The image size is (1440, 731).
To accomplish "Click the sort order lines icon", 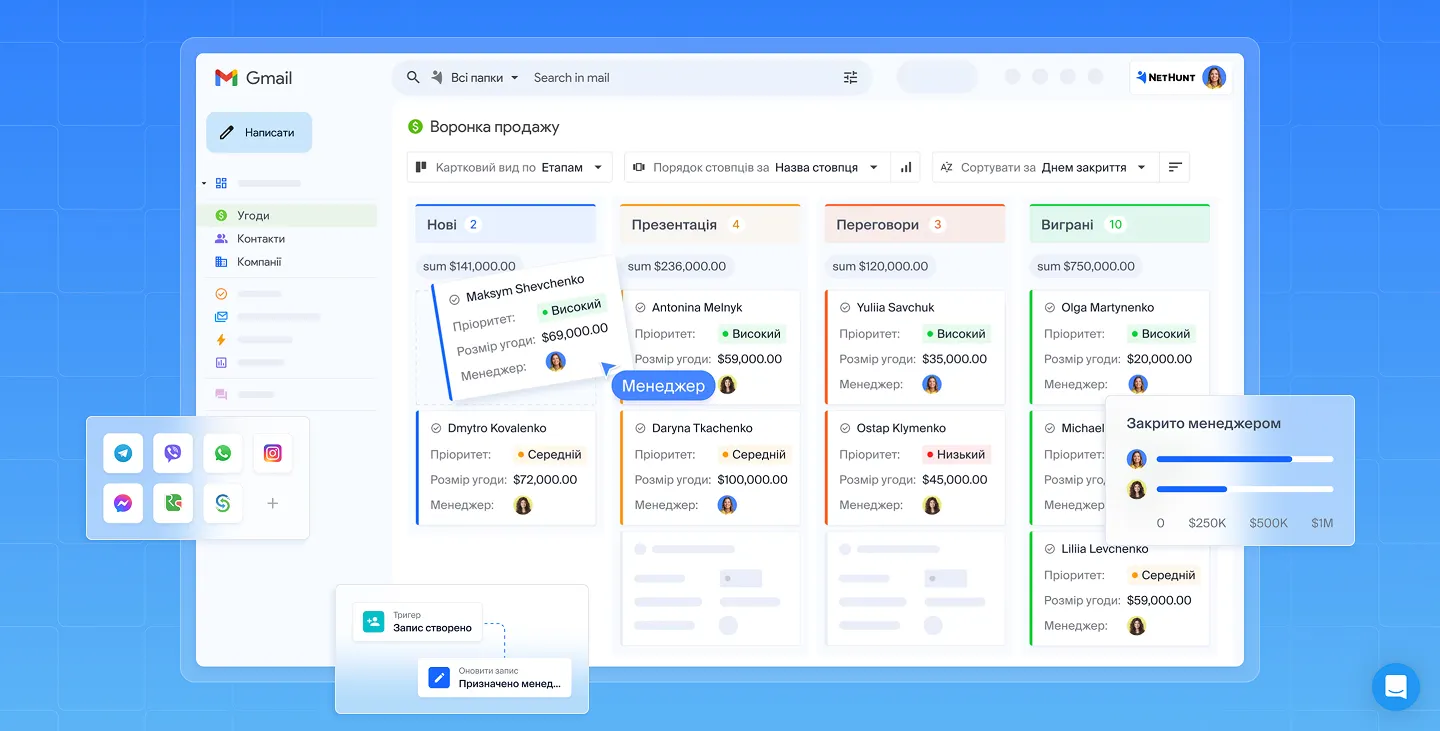I will pyautogui.click(x=1175, y=168).
